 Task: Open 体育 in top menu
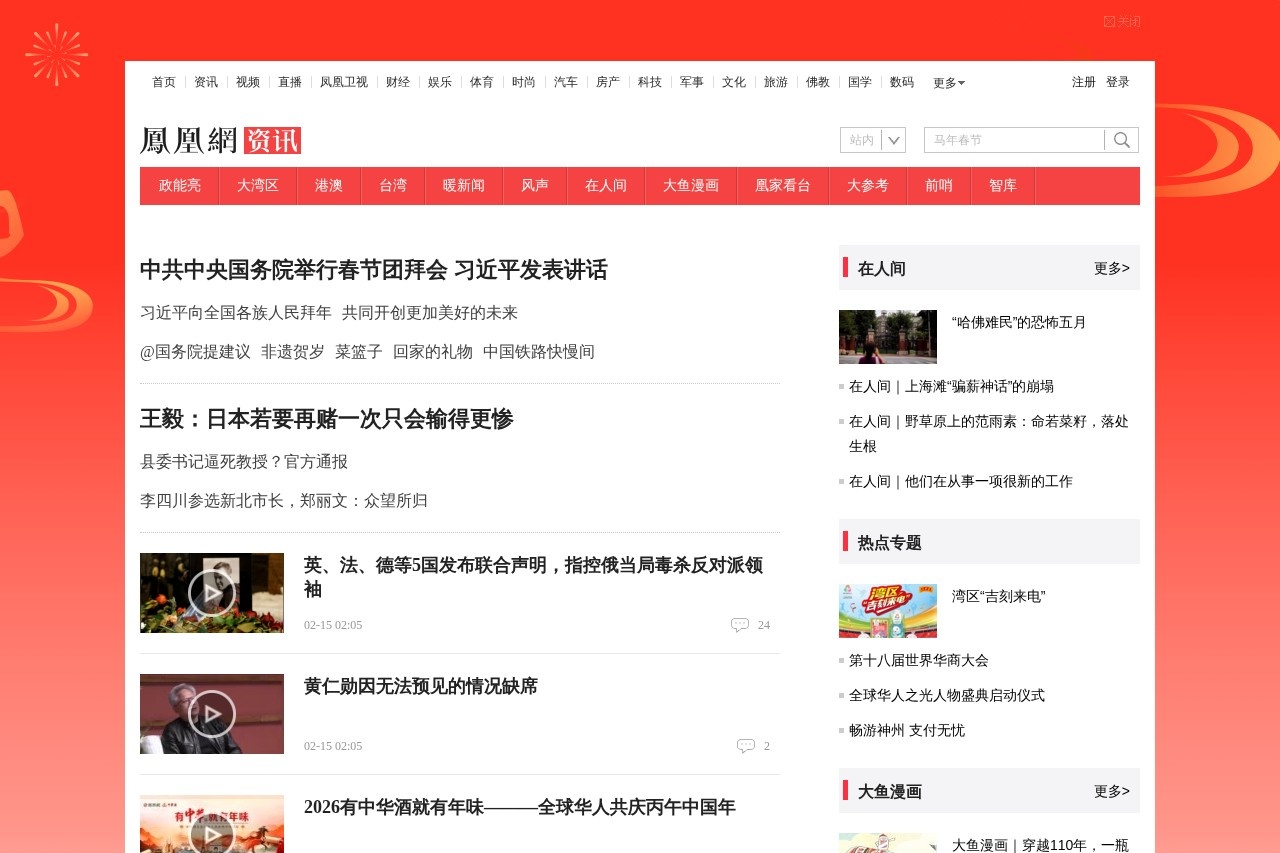[x=482, y=82]
